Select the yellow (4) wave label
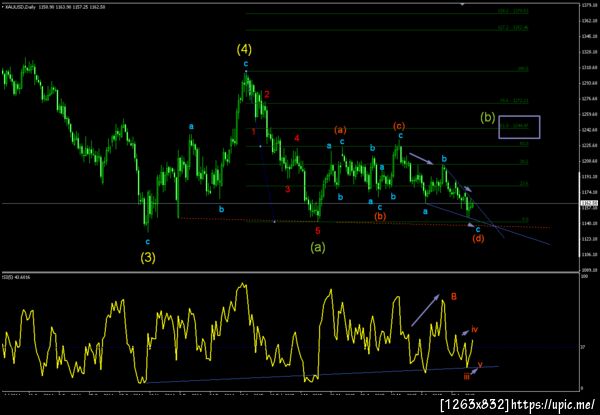600x415 pixels. click(x=244, y=49)
